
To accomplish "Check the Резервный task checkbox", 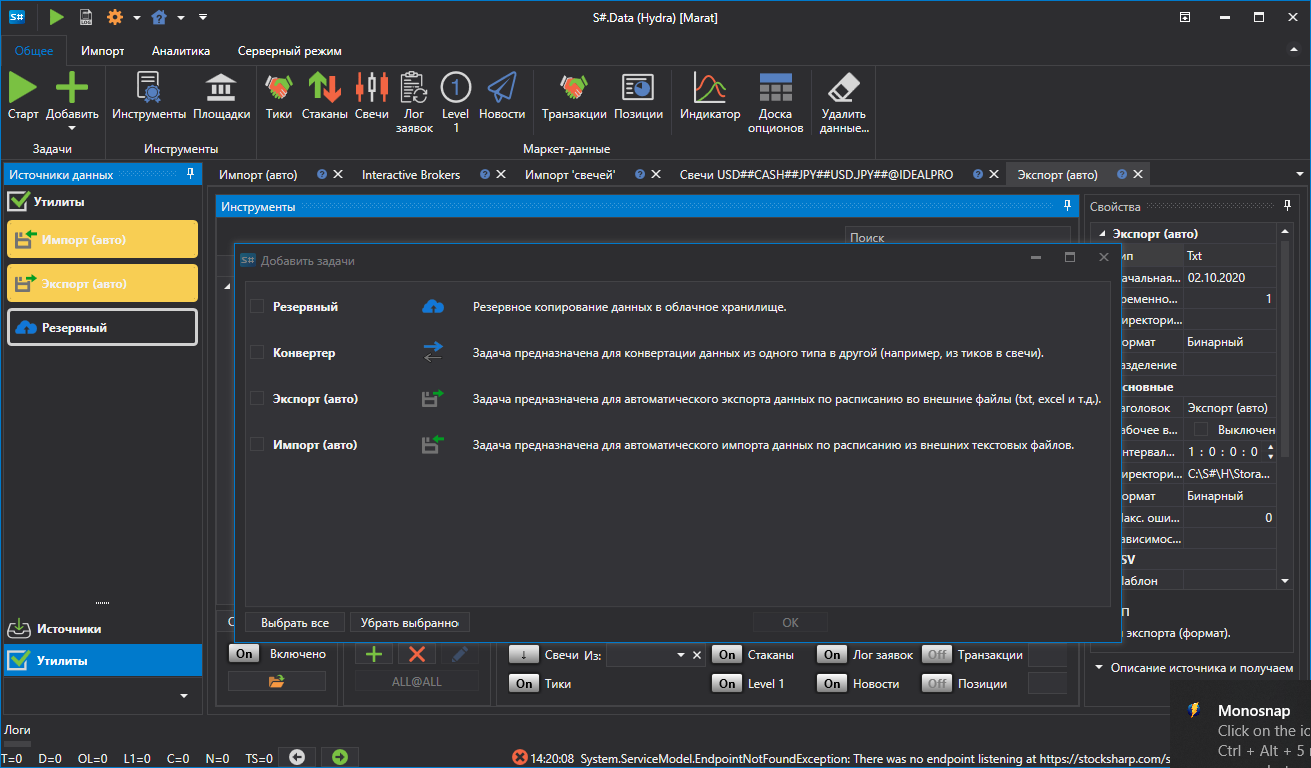I will point(257,306).
